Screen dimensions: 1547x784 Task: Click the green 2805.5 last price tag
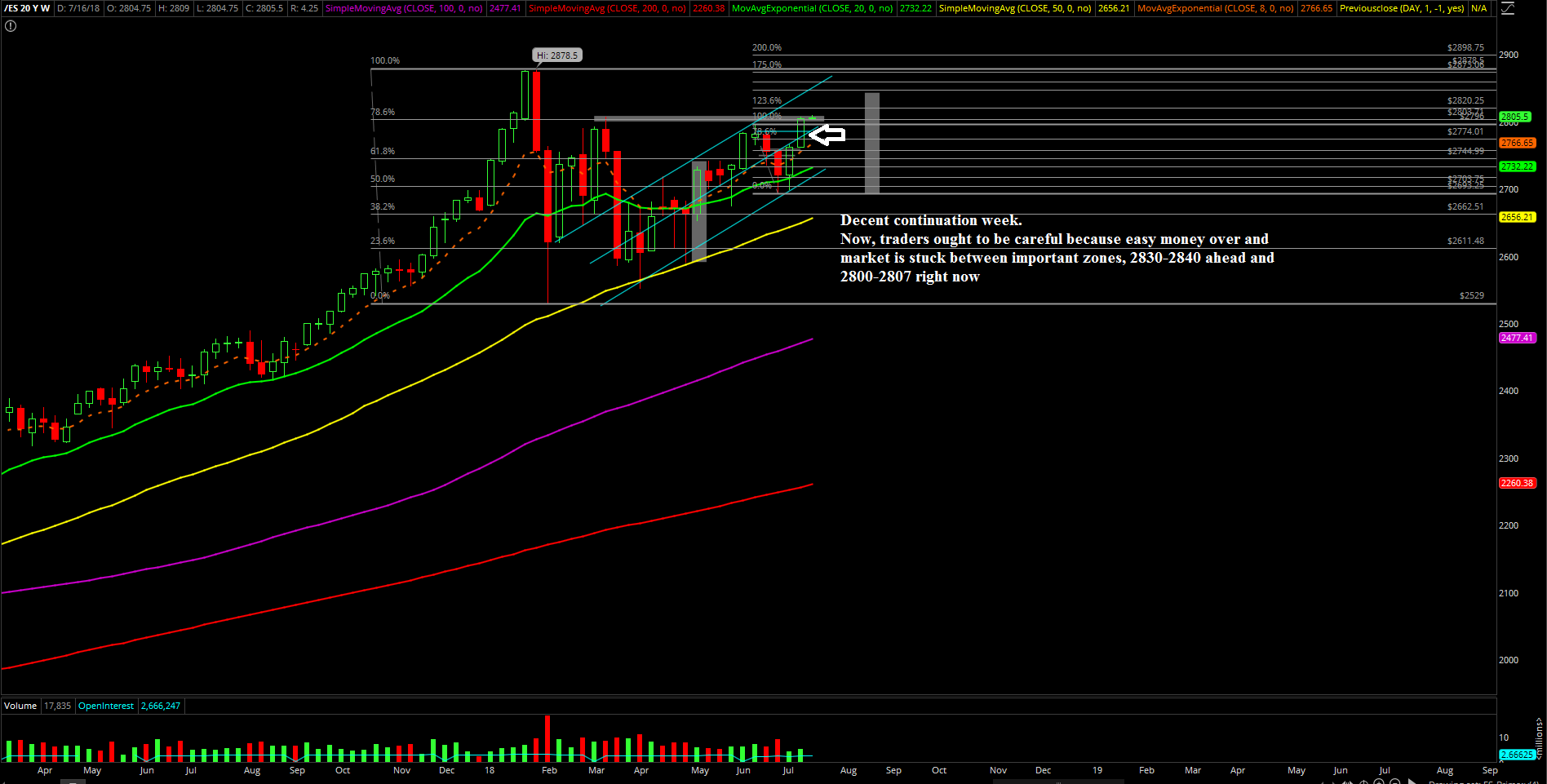pos(1515,117)
